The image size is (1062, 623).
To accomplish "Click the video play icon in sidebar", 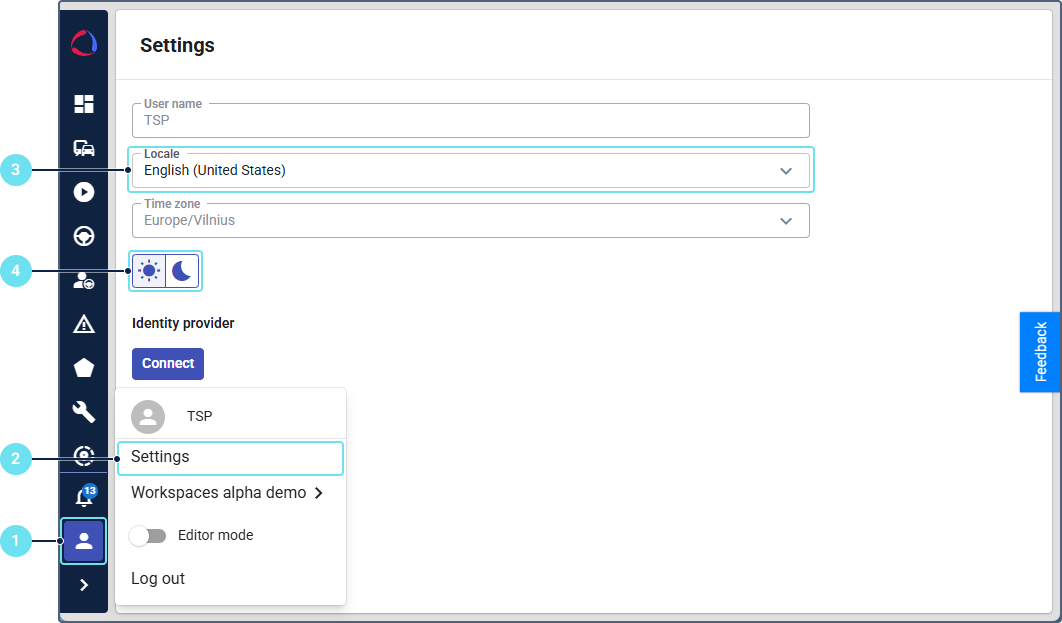I will tap(84, 192).
